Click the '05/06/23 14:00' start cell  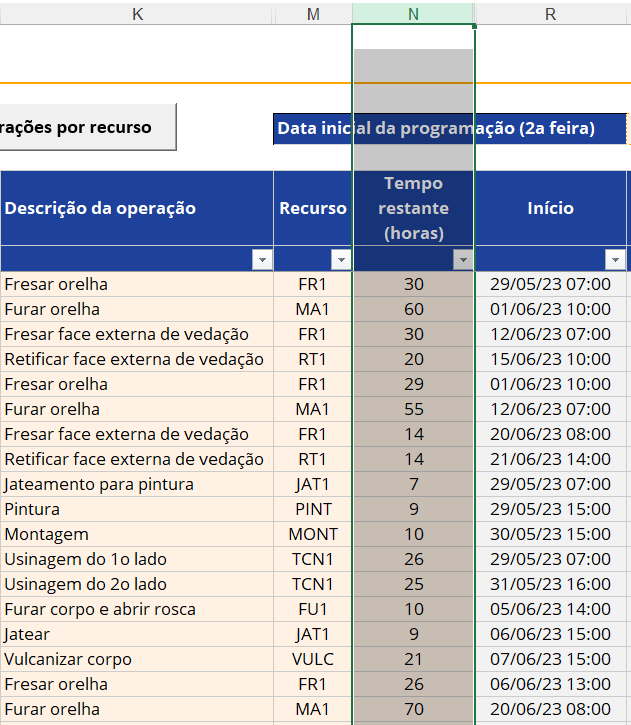551,609
